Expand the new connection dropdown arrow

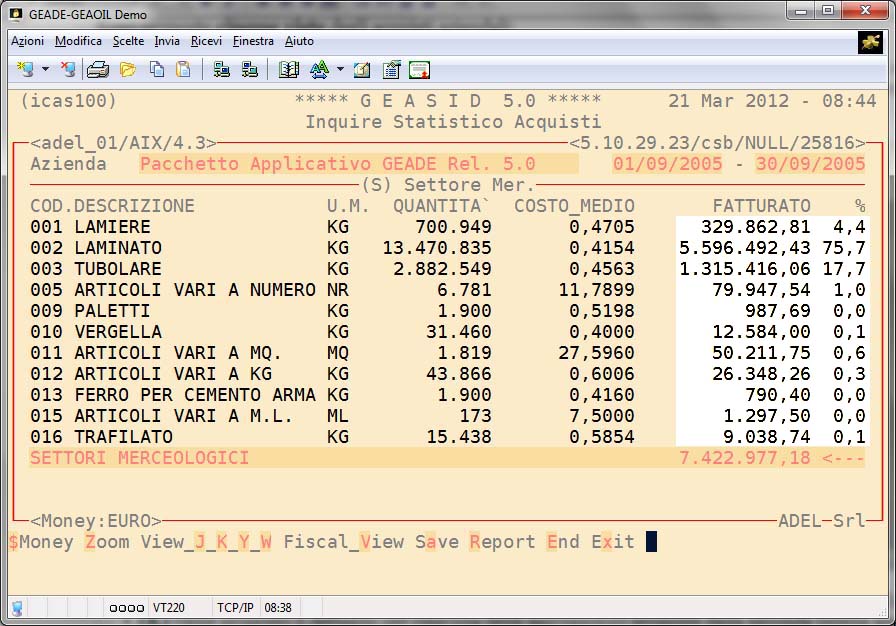click(46, 69)
